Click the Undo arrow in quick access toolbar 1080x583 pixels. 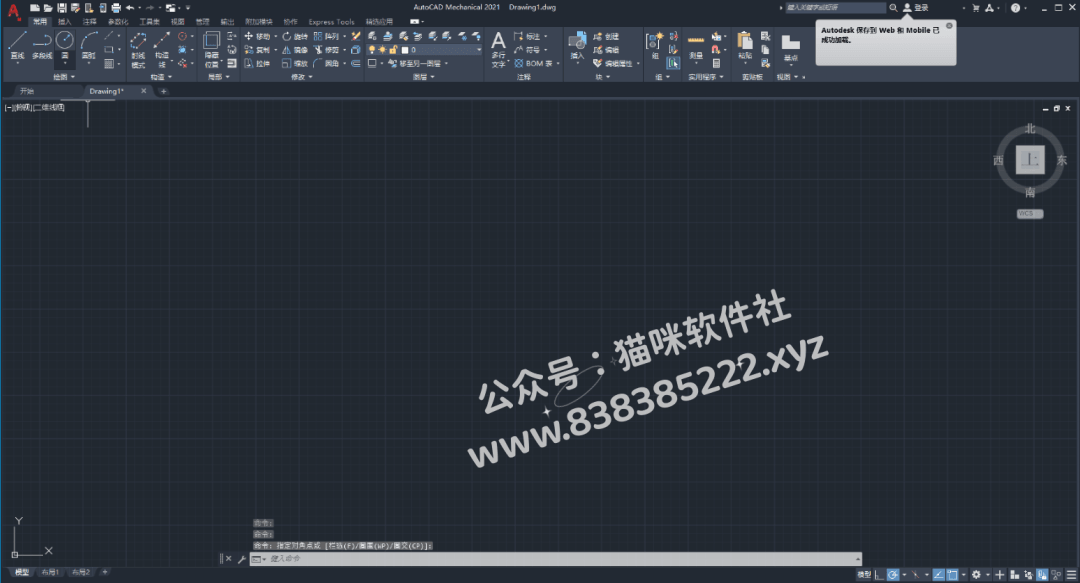[x=129, y=8]
